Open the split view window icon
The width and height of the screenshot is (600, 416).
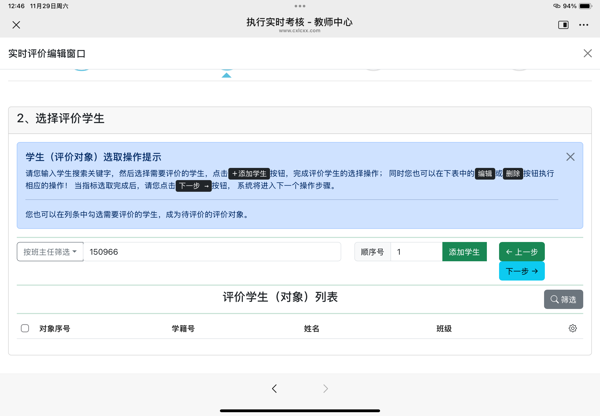(x=563, y=25)
